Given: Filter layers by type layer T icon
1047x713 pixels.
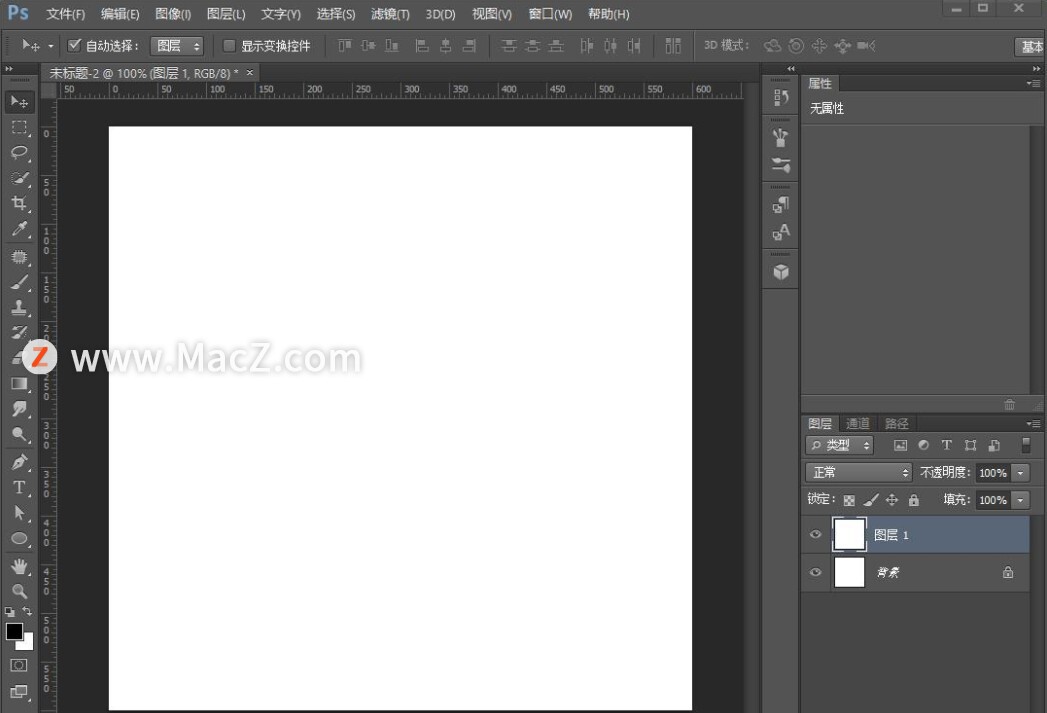Looking at the screenshot, I should pyautogui.click(x=946, y=445).
